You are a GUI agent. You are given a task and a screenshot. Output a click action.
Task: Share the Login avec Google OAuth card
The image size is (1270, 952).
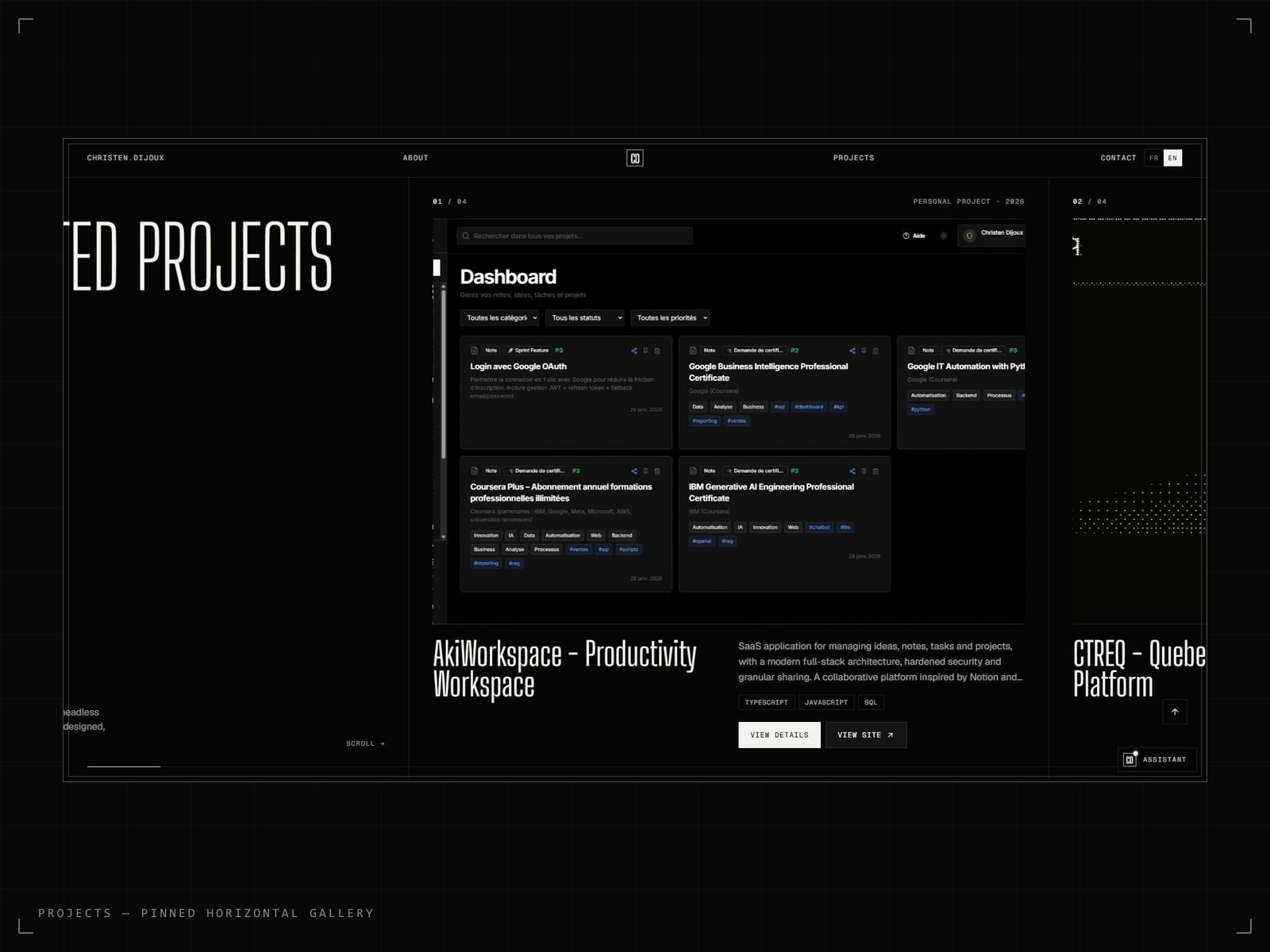pyautogui.click(x=634, y=351)
